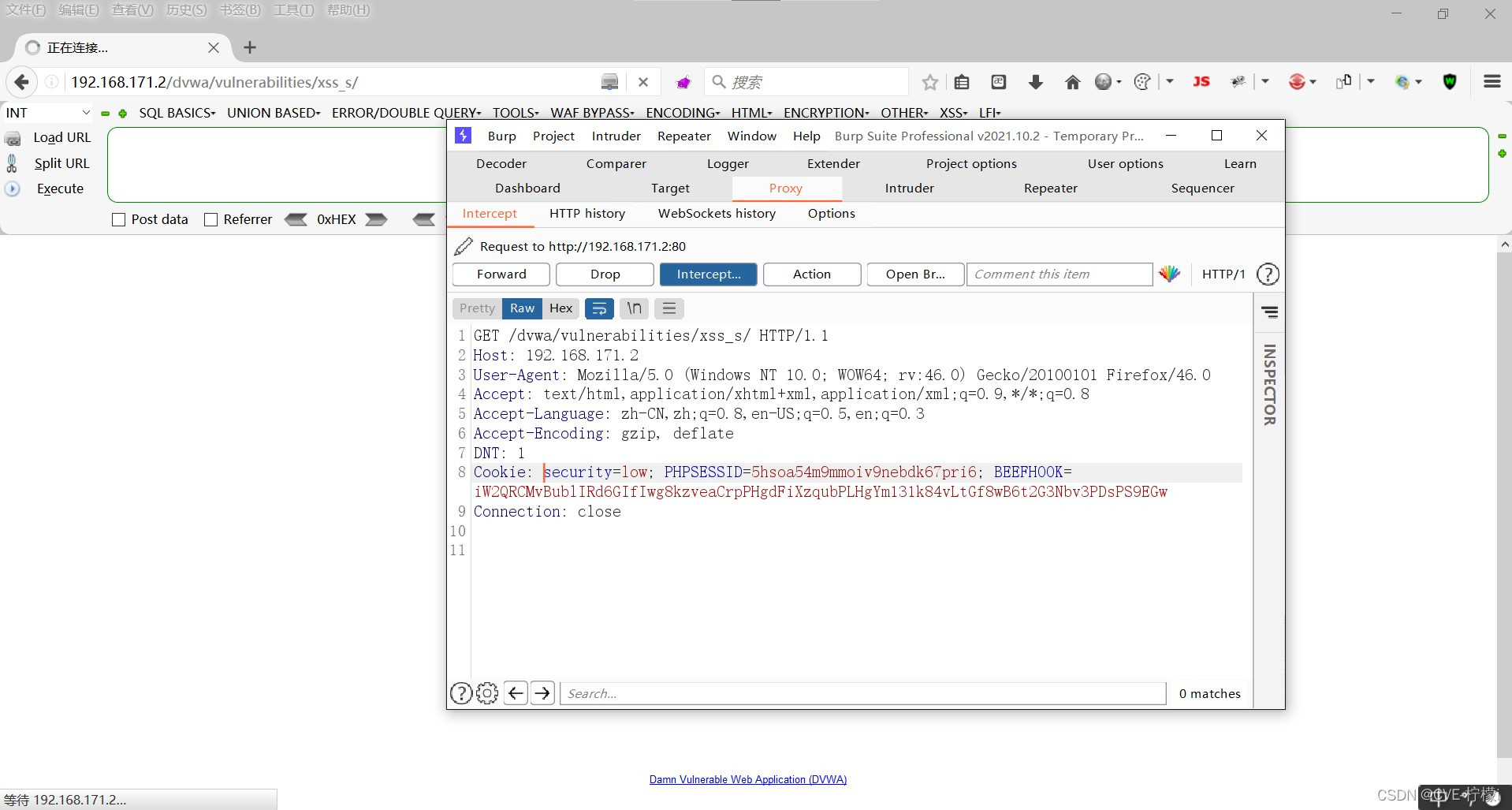Open the XSS dropdown in HackBar
The image size is (1512, 810).
(953, 114)
